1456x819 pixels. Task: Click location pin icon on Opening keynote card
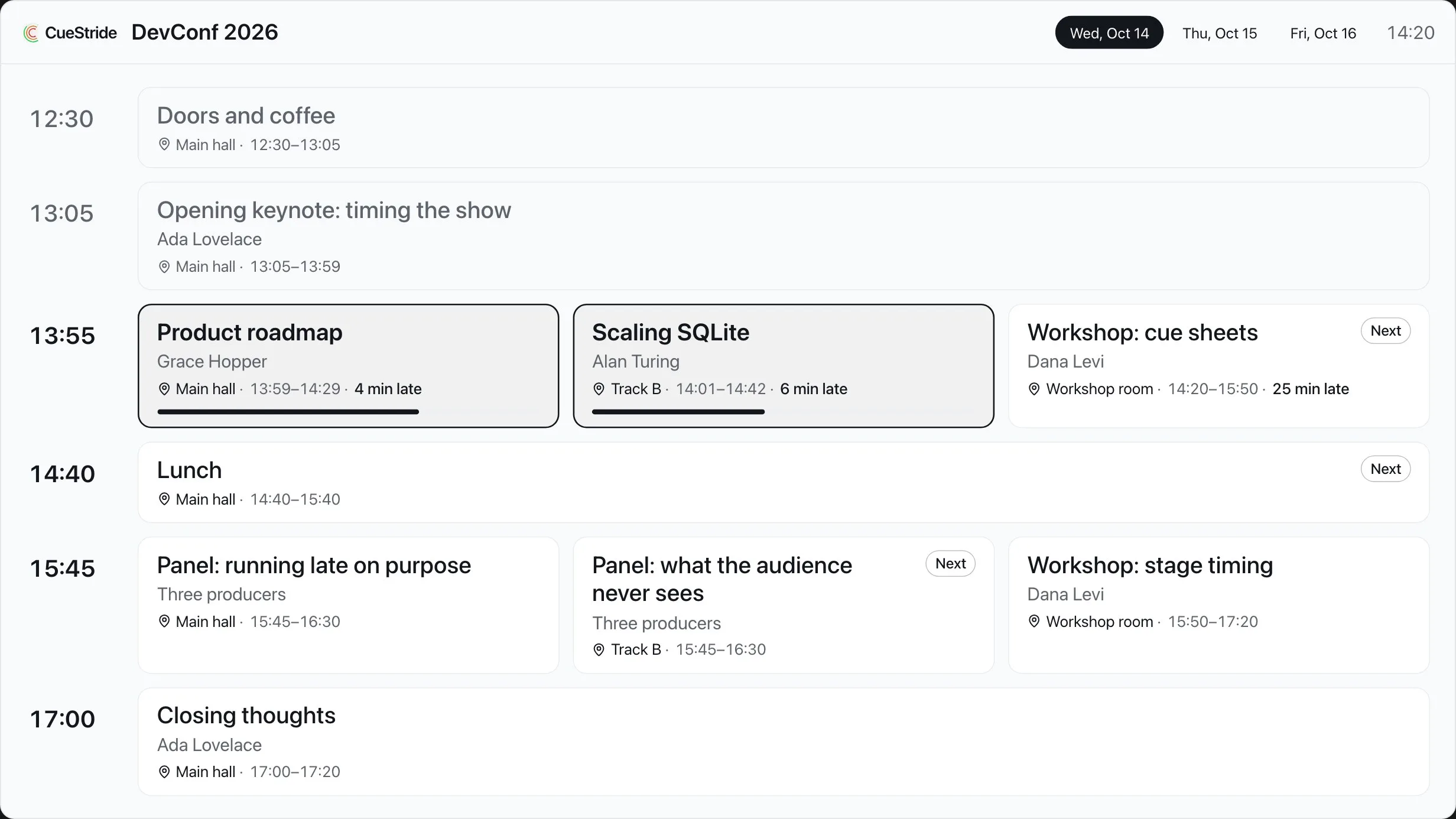pyautogui.click(x=164, y=266)
